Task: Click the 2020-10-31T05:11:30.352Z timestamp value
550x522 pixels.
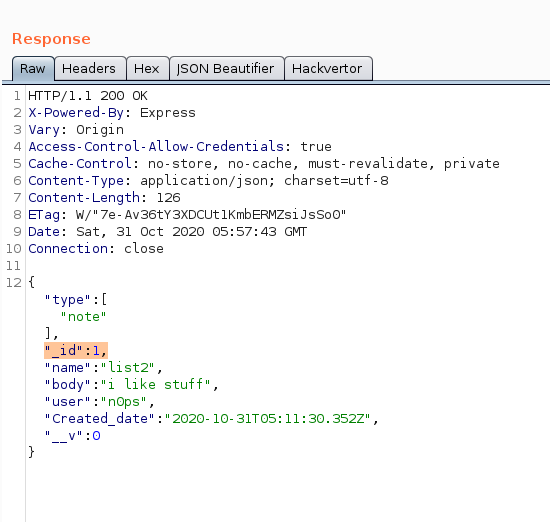Action: click(x=268, y=419)
